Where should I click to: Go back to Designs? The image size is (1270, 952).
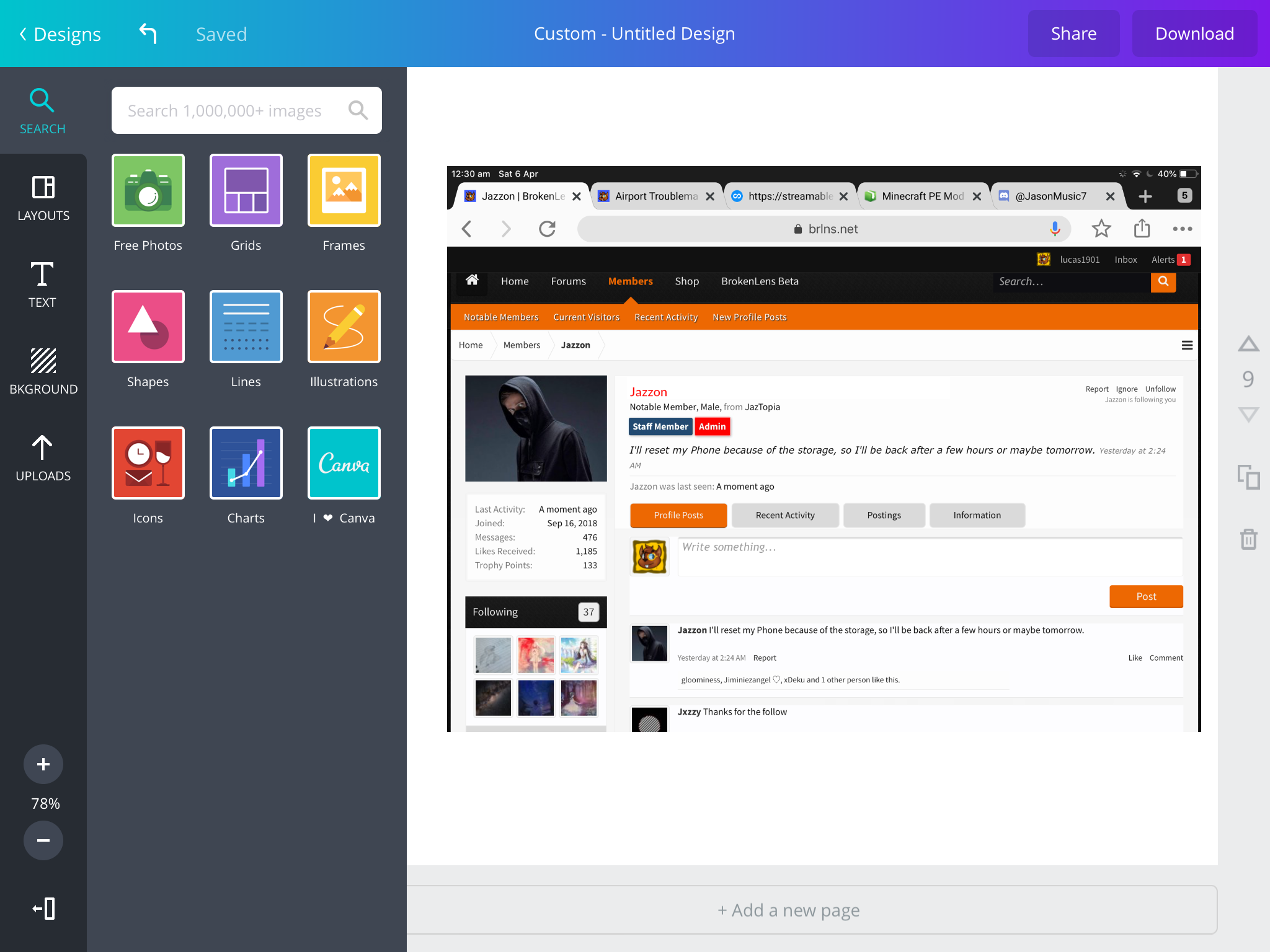[x=60, y=33]
